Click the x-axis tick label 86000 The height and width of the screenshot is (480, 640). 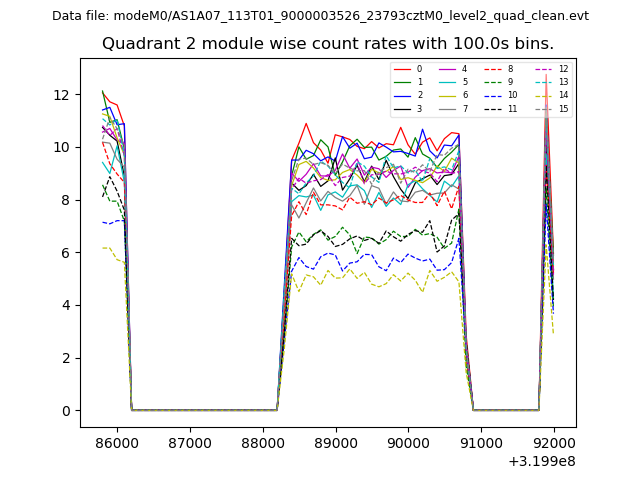(x=117, y=442)
